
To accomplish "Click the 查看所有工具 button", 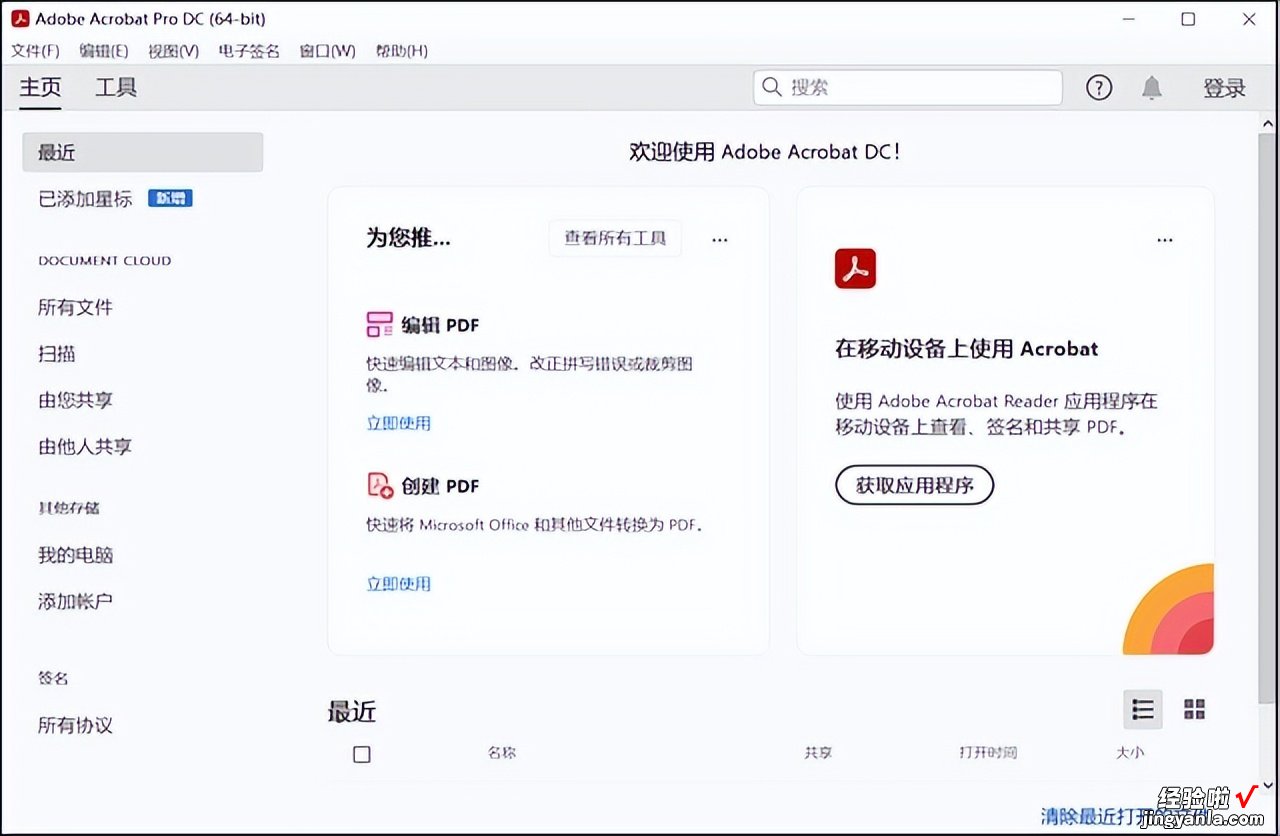I will [x=615, y=238].
